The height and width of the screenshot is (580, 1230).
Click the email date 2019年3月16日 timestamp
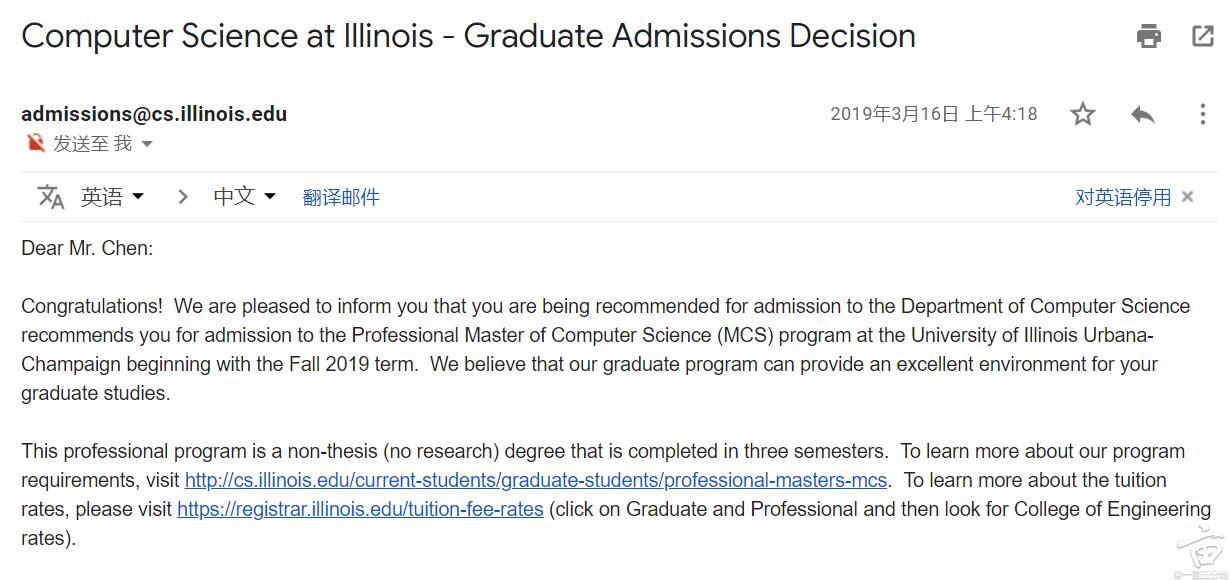point(934,114)
